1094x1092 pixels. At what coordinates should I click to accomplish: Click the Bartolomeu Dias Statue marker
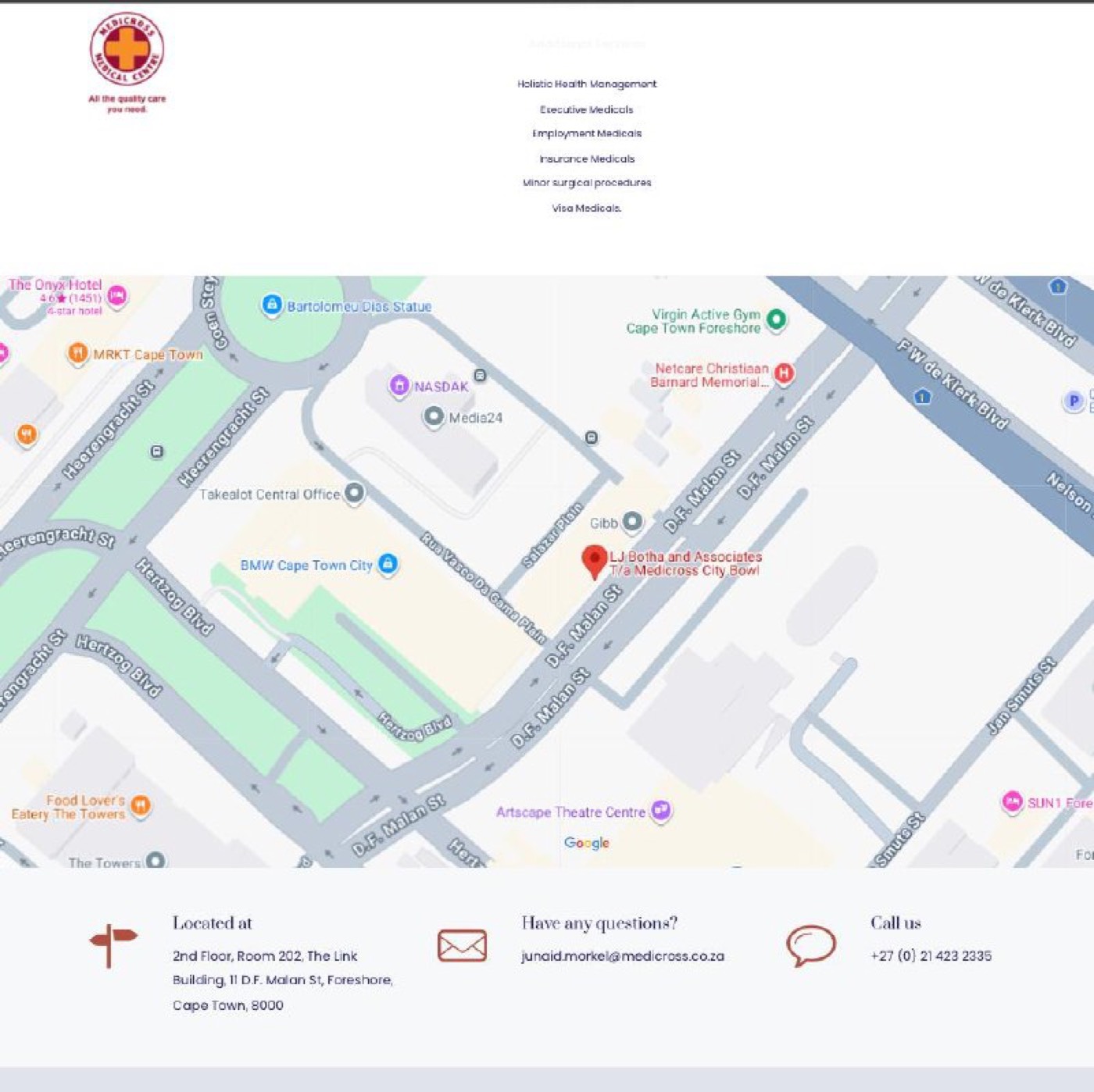272,302
